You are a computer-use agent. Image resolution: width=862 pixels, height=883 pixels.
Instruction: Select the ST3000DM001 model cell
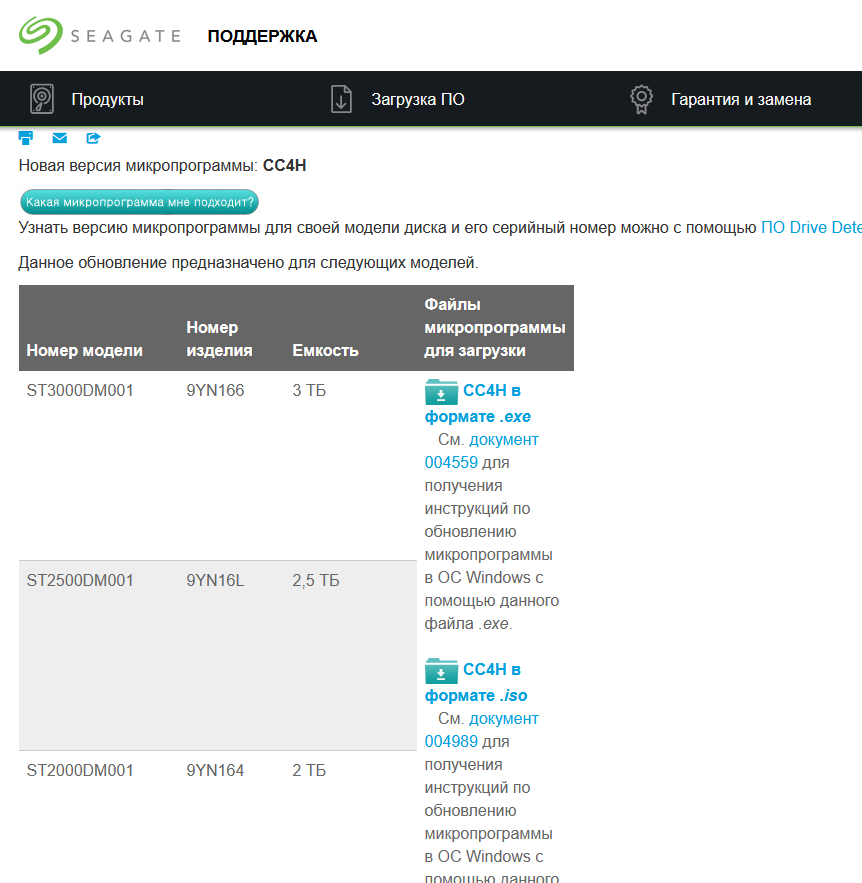tap(80, 390)
